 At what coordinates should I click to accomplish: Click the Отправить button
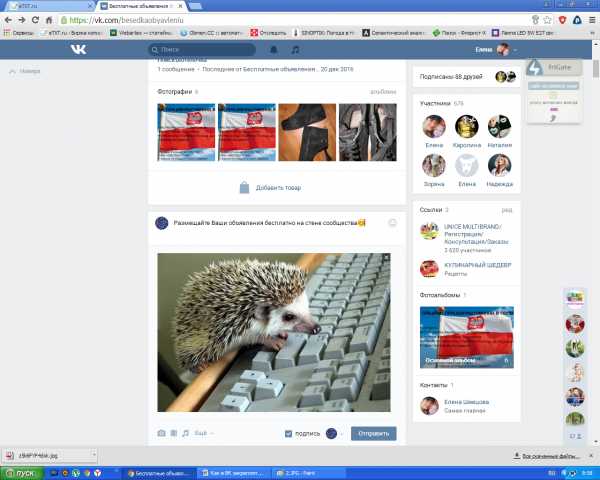click(373, 434)
